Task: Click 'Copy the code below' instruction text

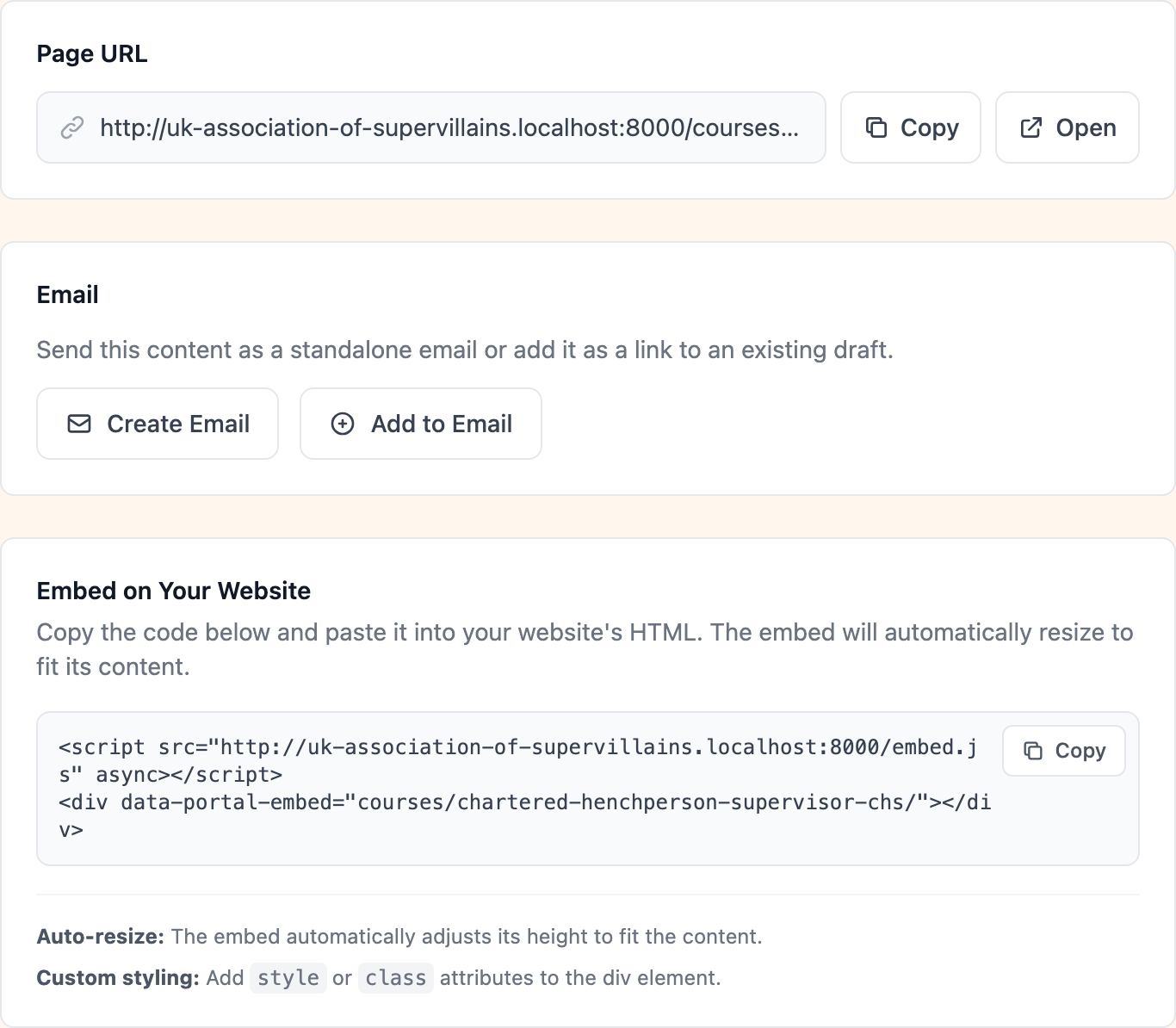Action: coord(585,649)
